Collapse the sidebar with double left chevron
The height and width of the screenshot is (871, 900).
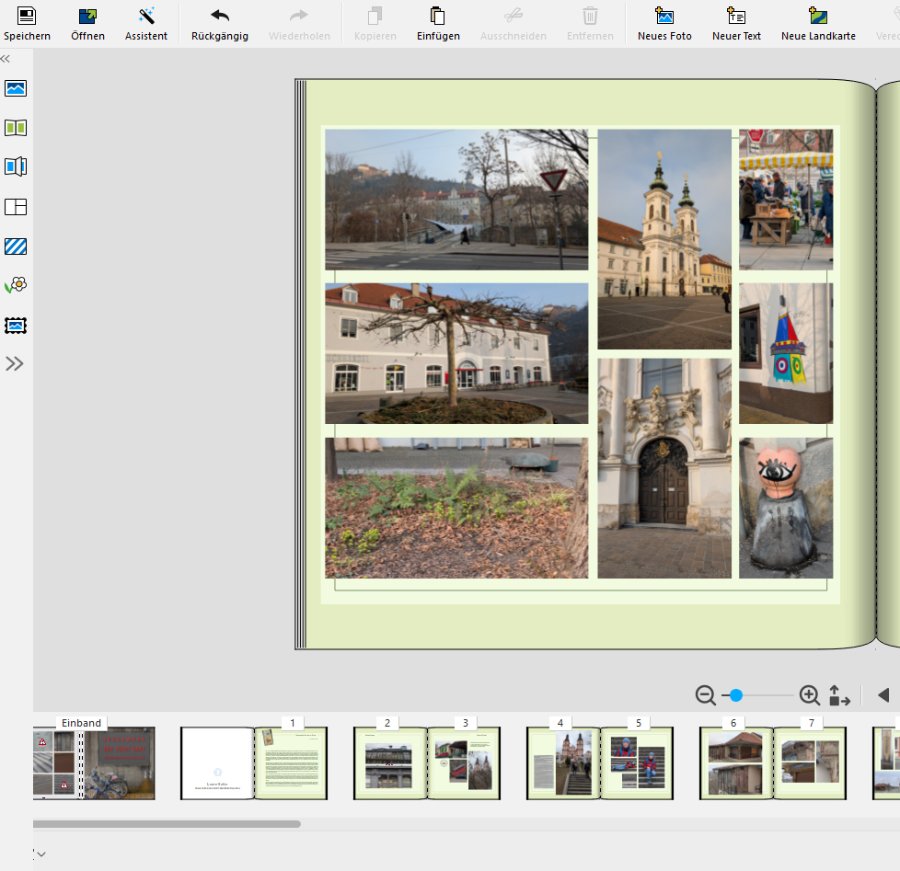click(x=6, y=59)
